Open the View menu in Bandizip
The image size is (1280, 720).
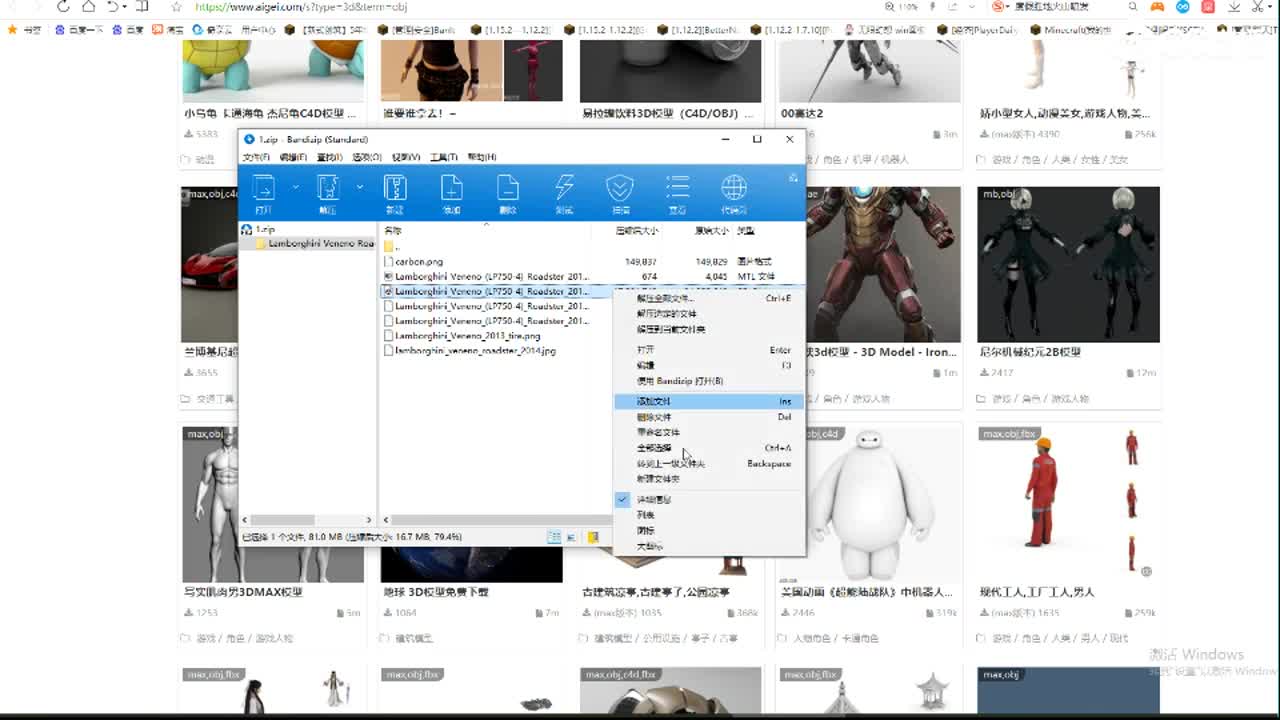tap(406, 157)
